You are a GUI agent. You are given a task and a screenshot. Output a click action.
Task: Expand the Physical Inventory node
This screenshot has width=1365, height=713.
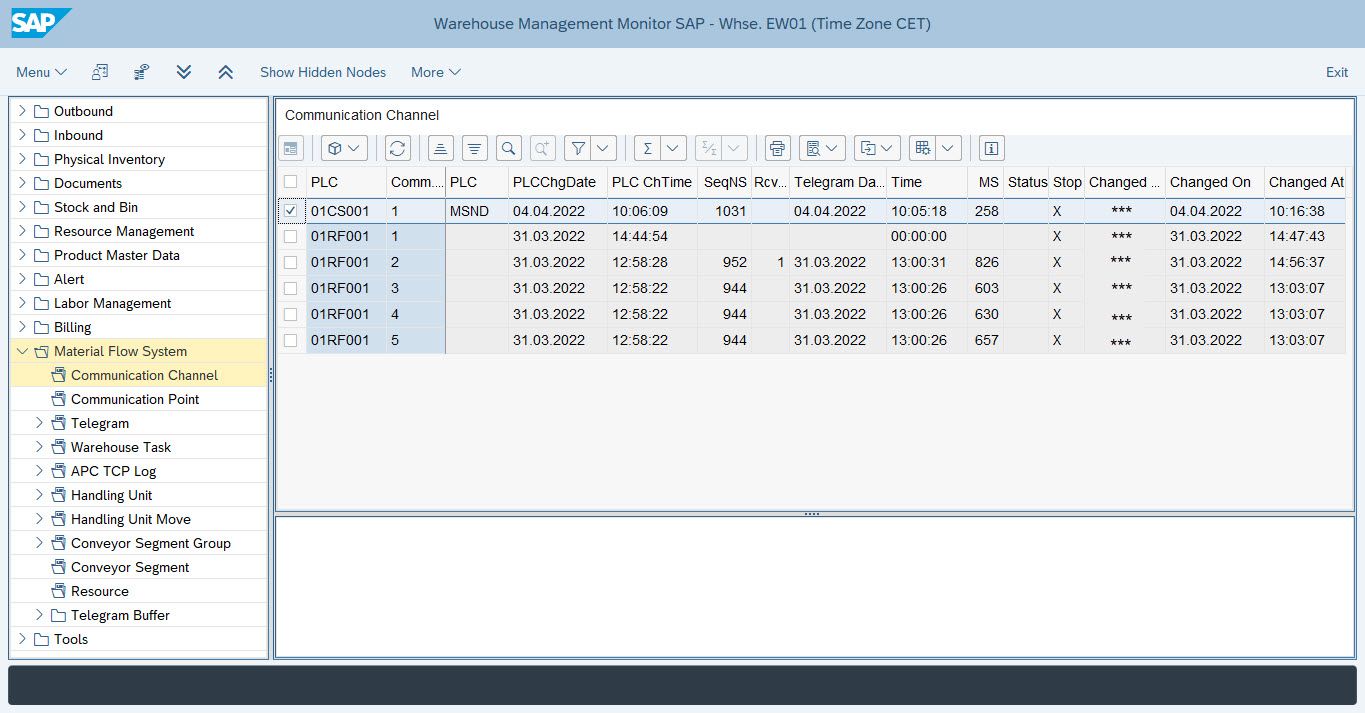pyautogui.click(x=22, y=159)
